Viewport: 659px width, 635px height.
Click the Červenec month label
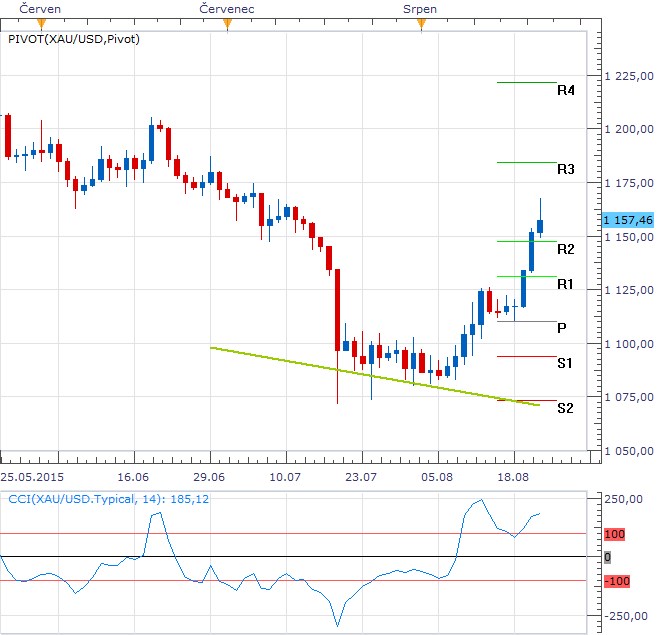pyautogui.click(x=227, y=9)
